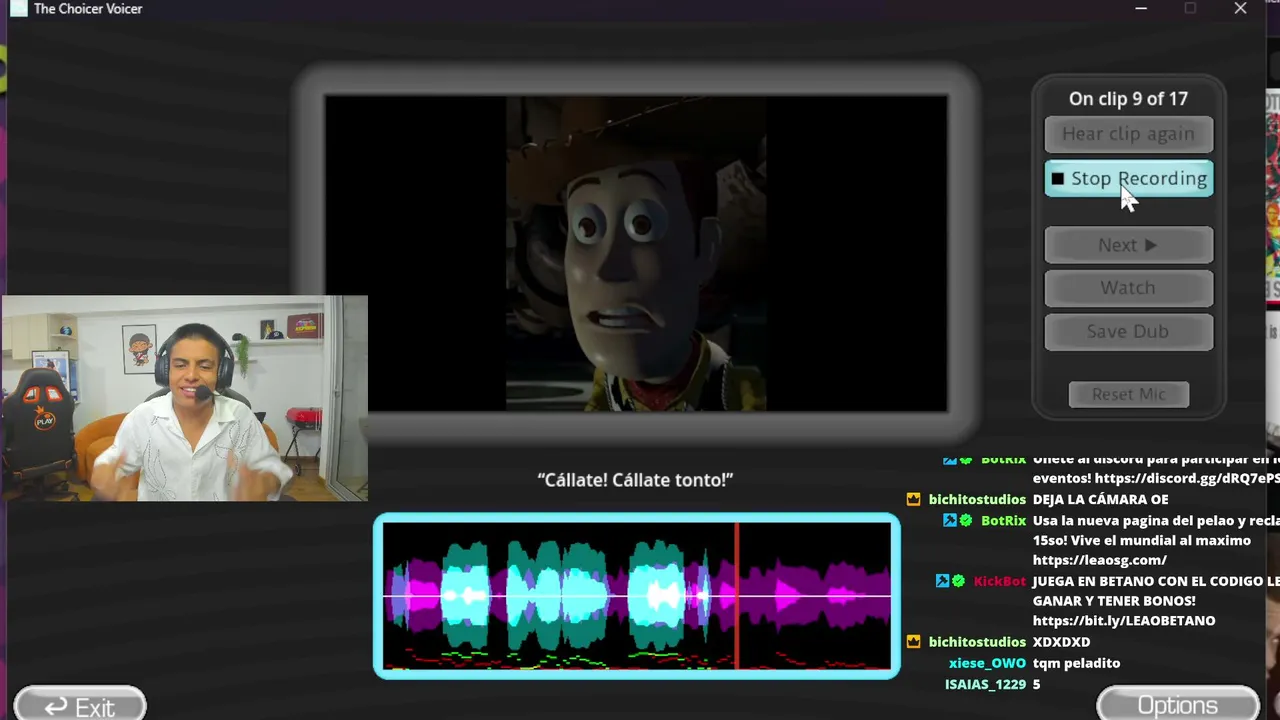1280x720 pixels.
Task: Click the Watch button
Action: click(x=1128, y=288)
